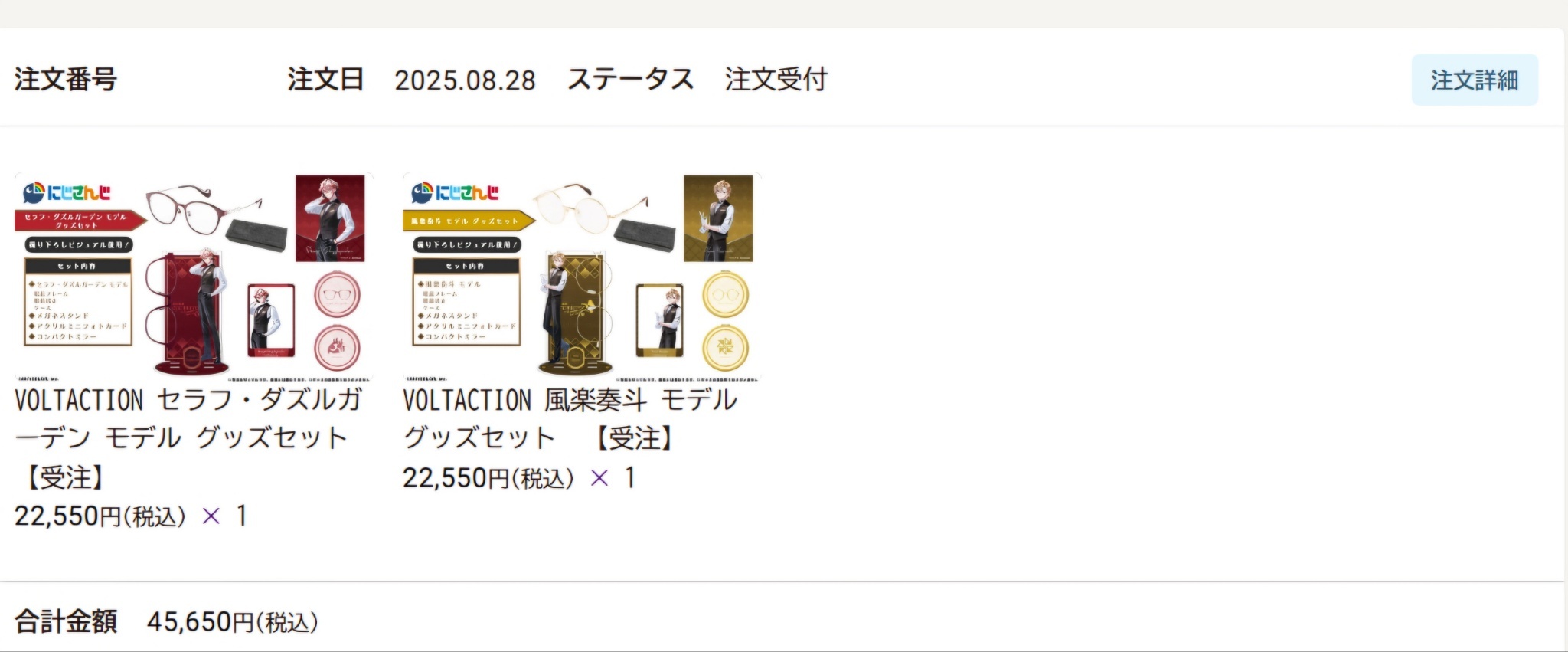This screenshot has height=652, width=1568.
Task: Click the 注文番号 order number label
Action: click(x=65, y=80)
